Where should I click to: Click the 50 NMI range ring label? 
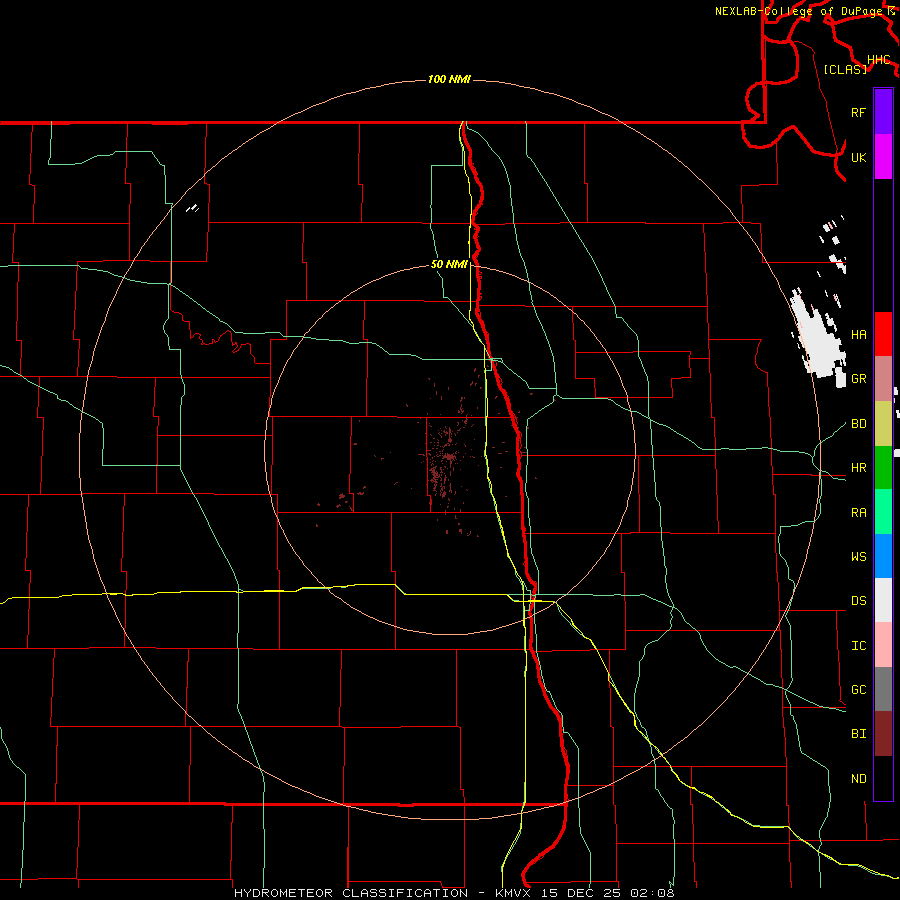(449, 264)
